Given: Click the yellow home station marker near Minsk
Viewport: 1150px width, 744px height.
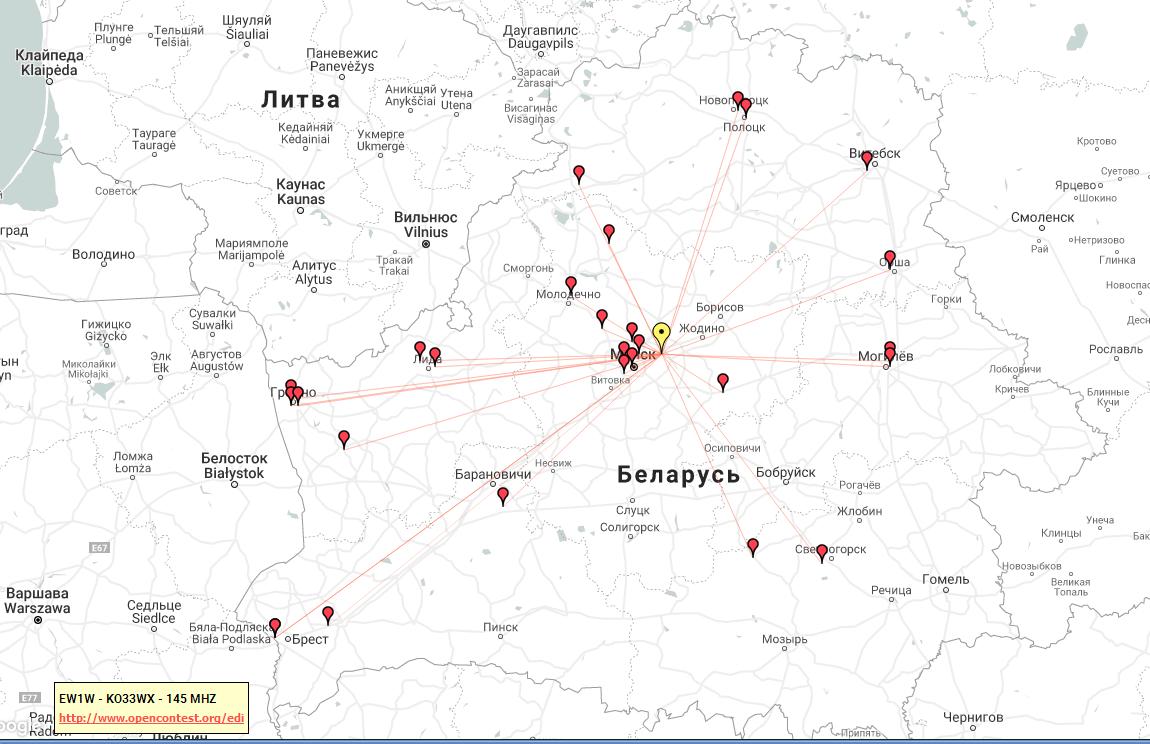Looking at the screenshot, I should 660,334.
